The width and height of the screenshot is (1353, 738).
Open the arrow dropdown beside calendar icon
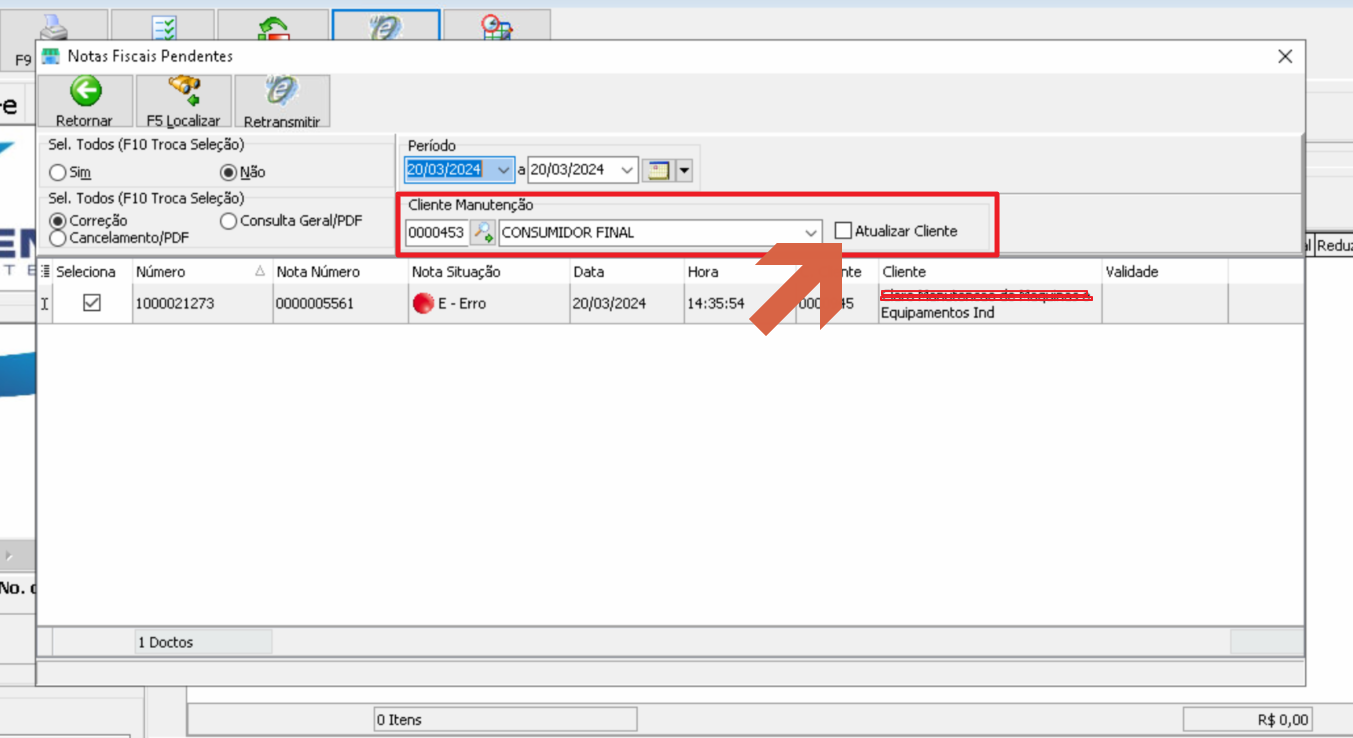tap(685, 170)
